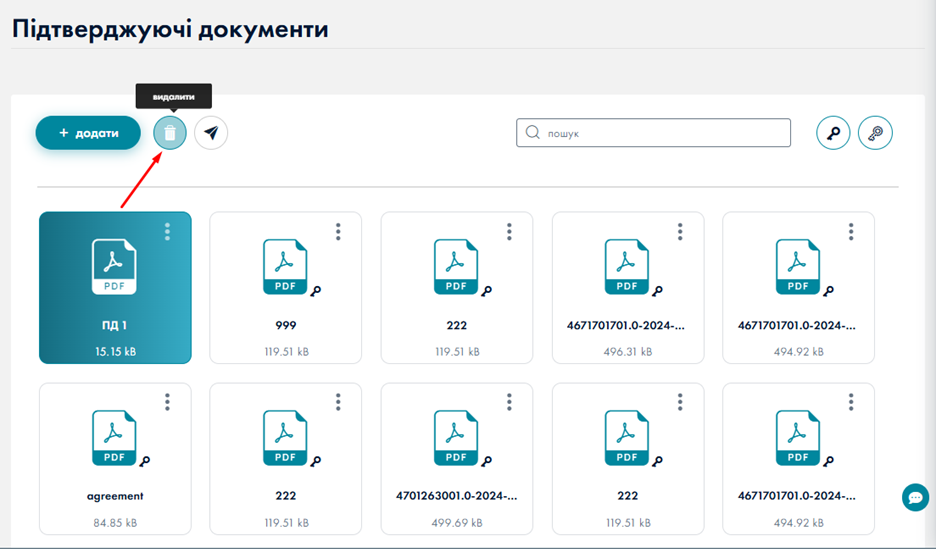Open the three-dot menu for the 4701263001.0-2024 document
The height and width of the screenshot is (549, 936).
(x=509, y=402)
